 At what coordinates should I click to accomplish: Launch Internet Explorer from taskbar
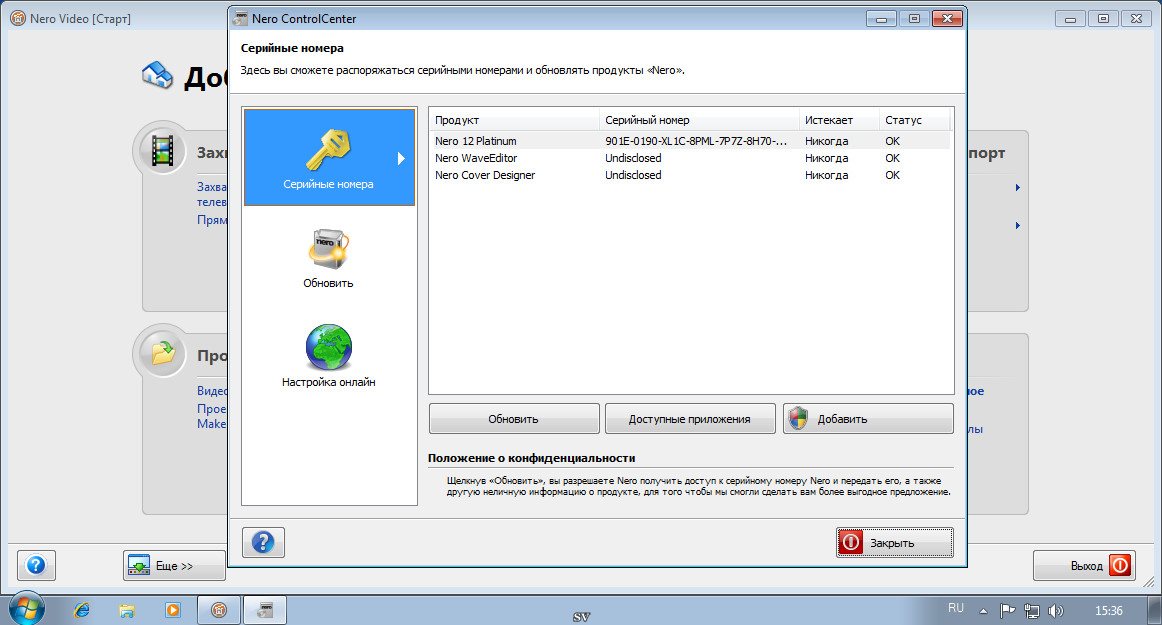click(x=82, y=610)
